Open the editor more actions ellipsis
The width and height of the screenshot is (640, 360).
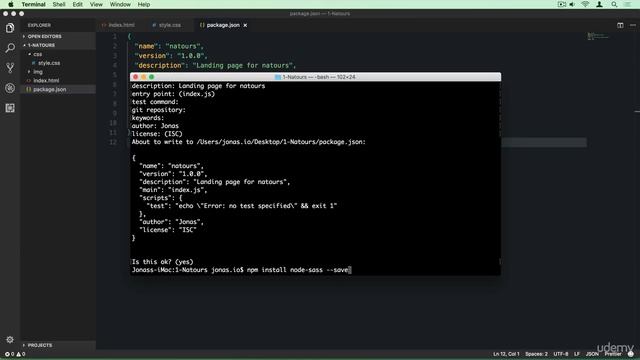(x=633, y=25)
